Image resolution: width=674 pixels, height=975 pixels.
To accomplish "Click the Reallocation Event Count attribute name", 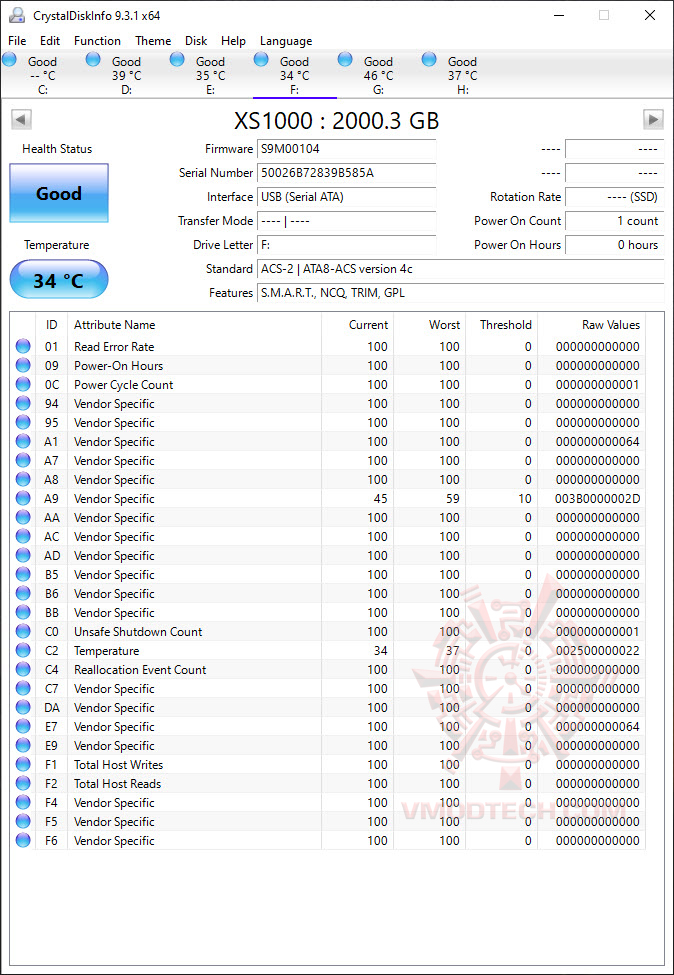I will click(140, 670).
